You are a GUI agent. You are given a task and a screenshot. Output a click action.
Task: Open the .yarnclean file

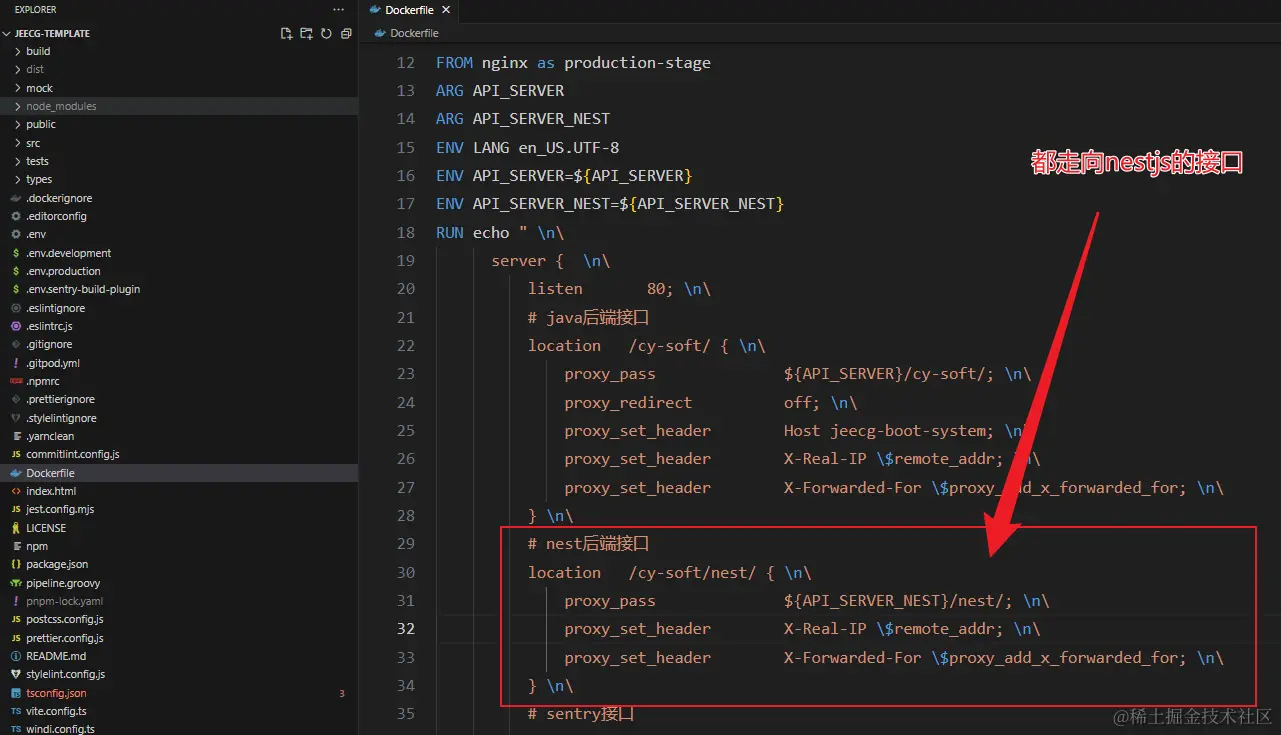click(179, 436)
